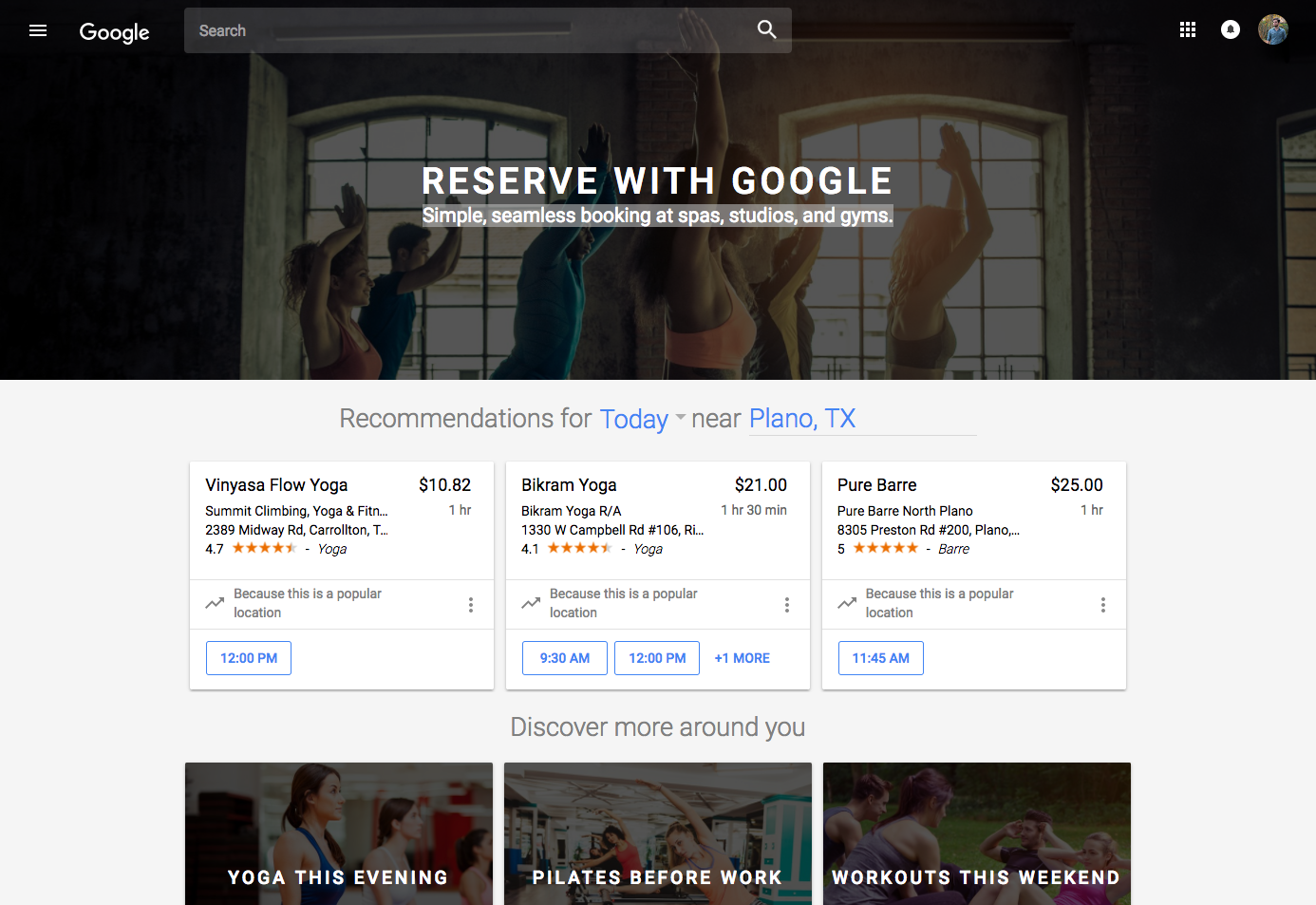1316x905 pixels.
Task: Click the $21.00 price
Action: 761,485
